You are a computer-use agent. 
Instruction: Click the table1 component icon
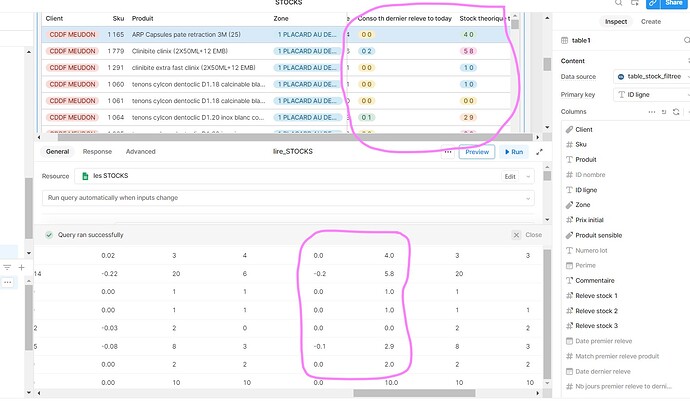tap(565, 40)
